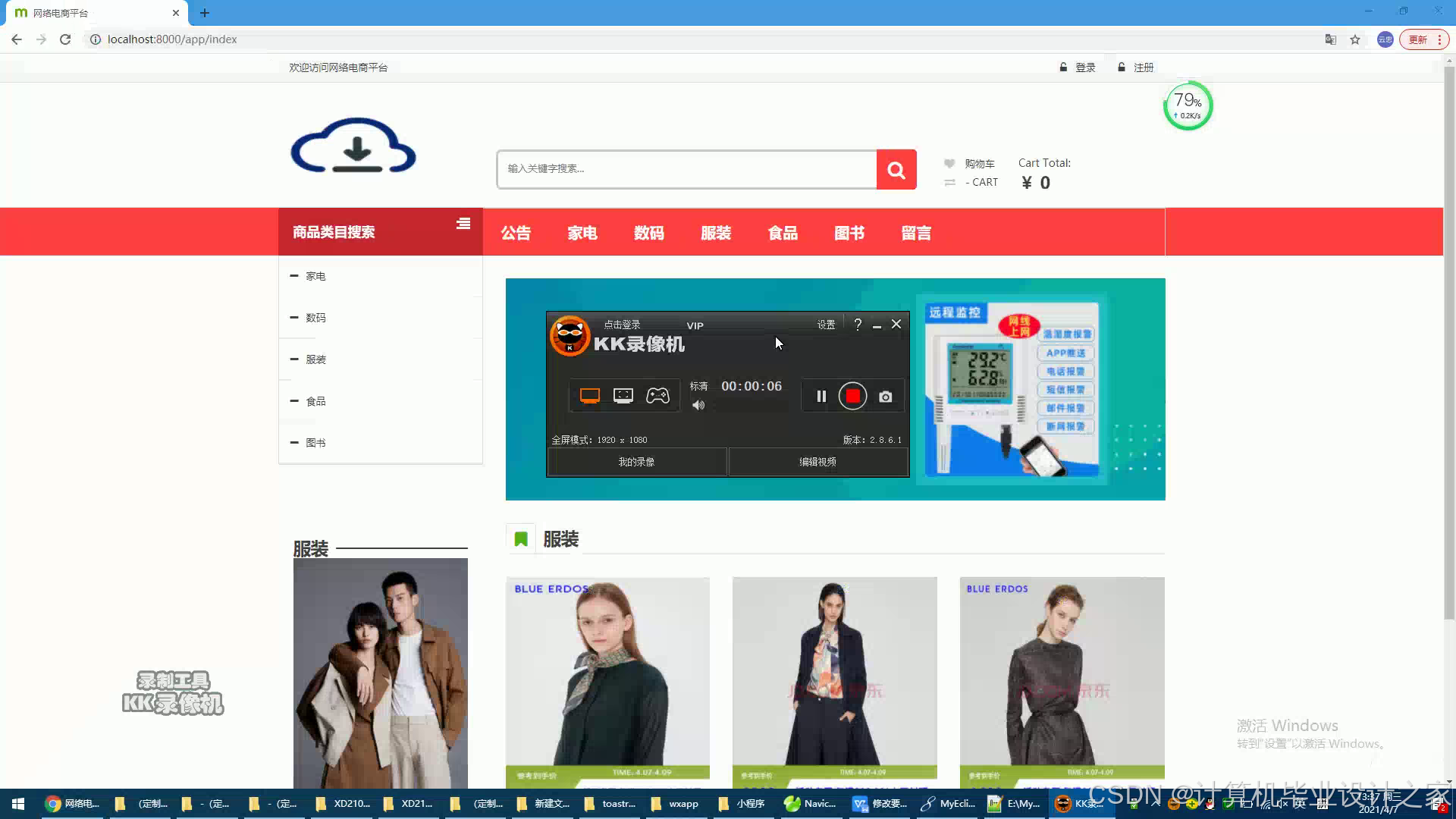
Task: Click the Cart Total amount ¥ 0
Action: 1036,183
